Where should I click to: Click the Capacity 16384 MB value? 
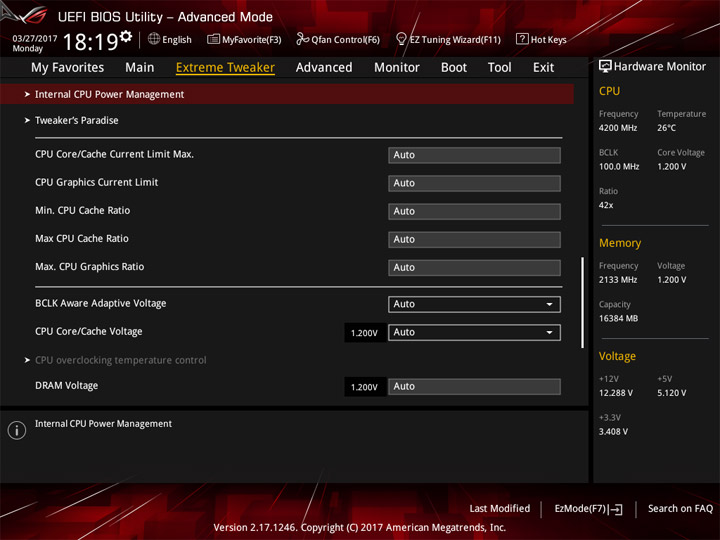(x=618, y=318)
